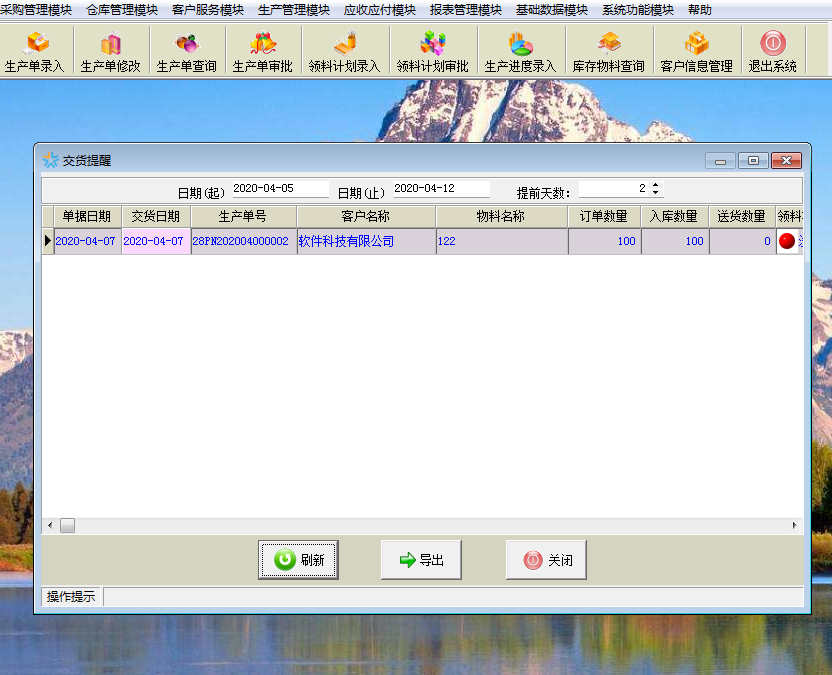Click the 物料名称 cell 122
The width and height of the screenshot is (832, 675).
coord(501,241)
